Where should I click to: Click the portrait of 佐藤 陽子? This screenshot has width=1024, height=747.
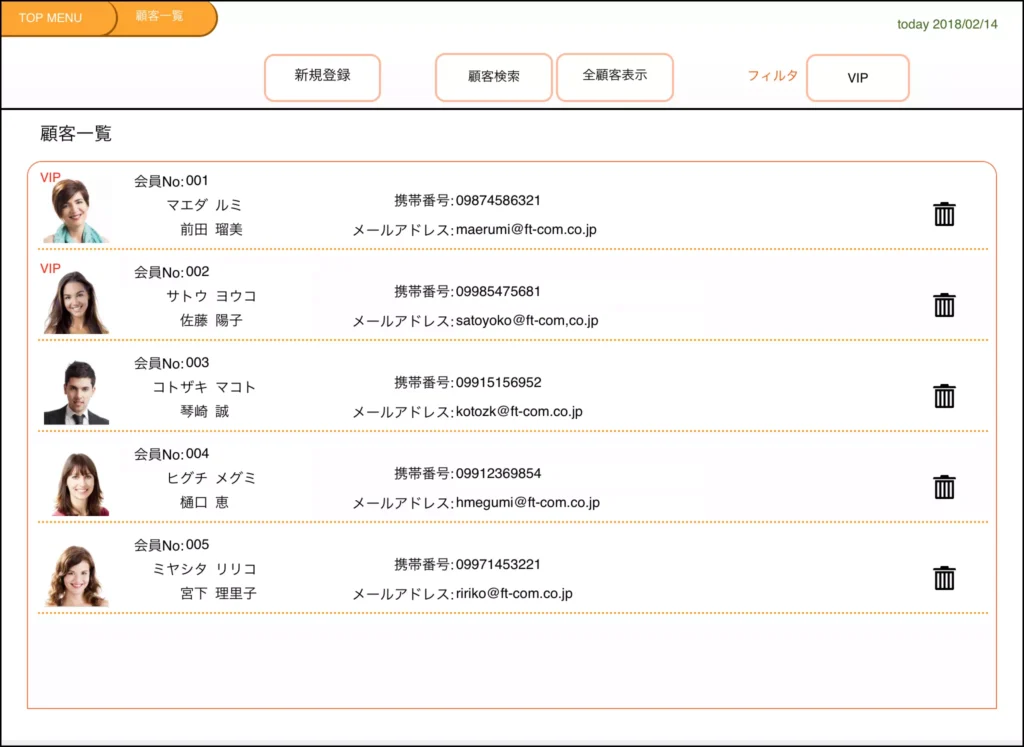point(76,302)
